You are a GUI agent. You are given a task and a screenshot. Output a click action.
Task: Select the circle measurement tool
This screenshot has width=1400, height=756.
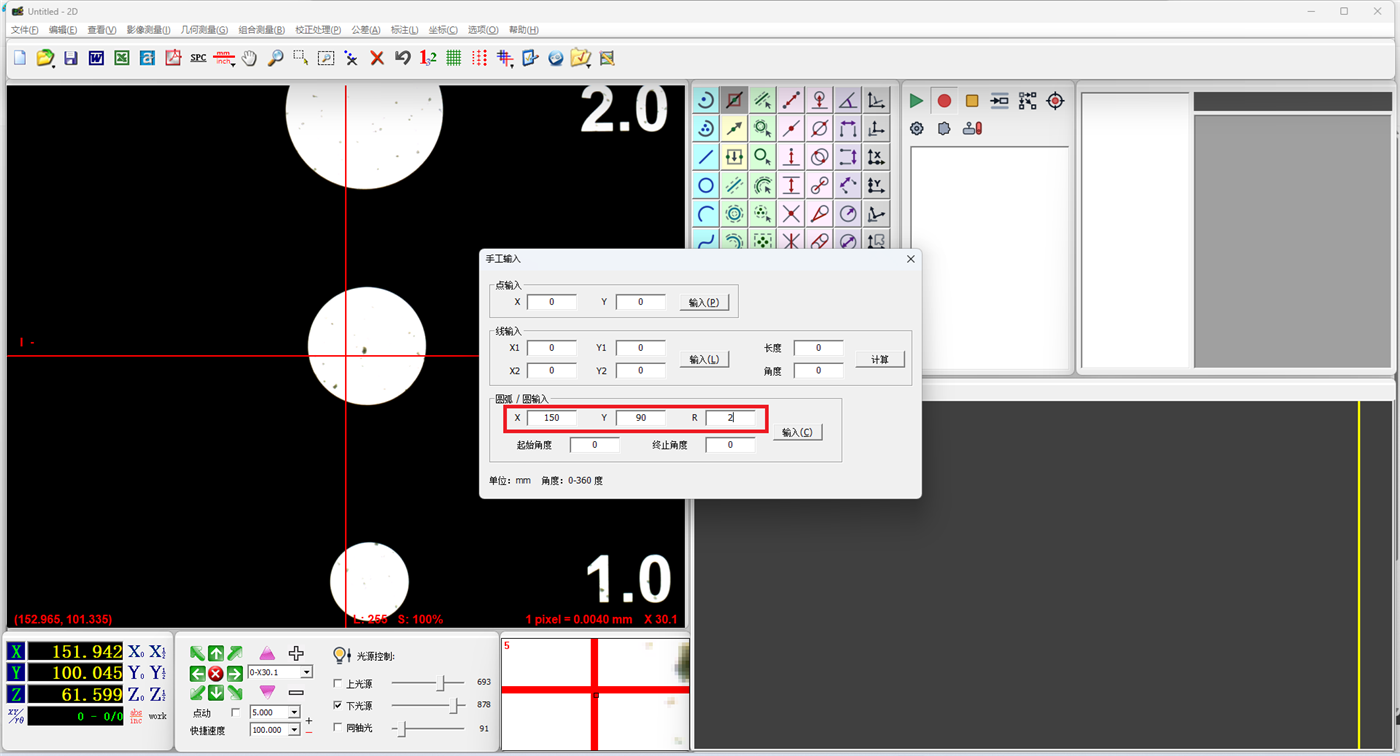coord(706,185)
